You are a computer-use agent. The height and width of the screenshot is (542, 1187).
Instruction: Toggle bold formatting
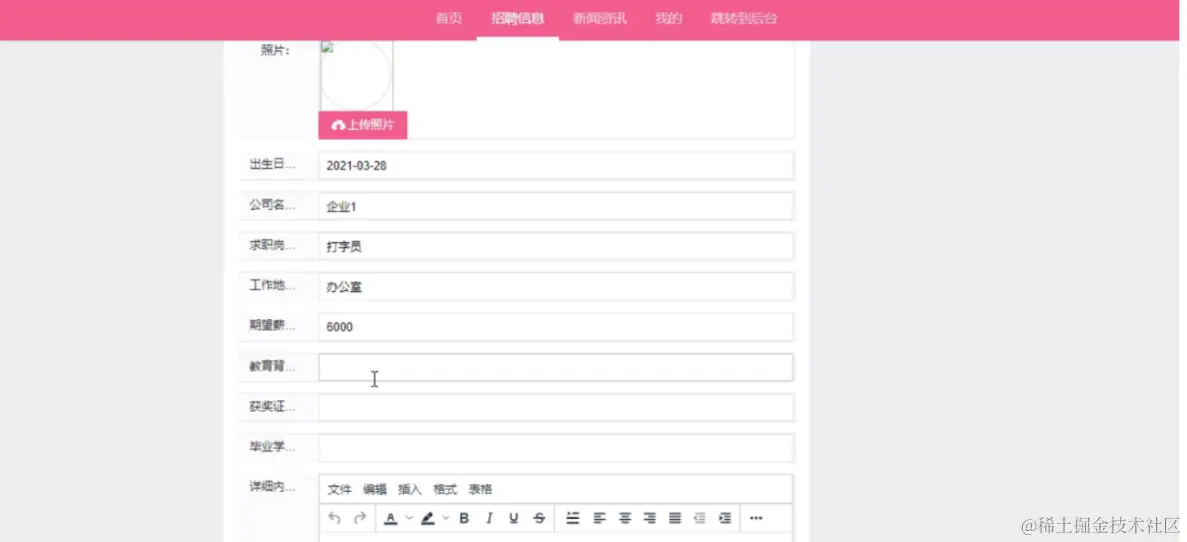[464, 519]
